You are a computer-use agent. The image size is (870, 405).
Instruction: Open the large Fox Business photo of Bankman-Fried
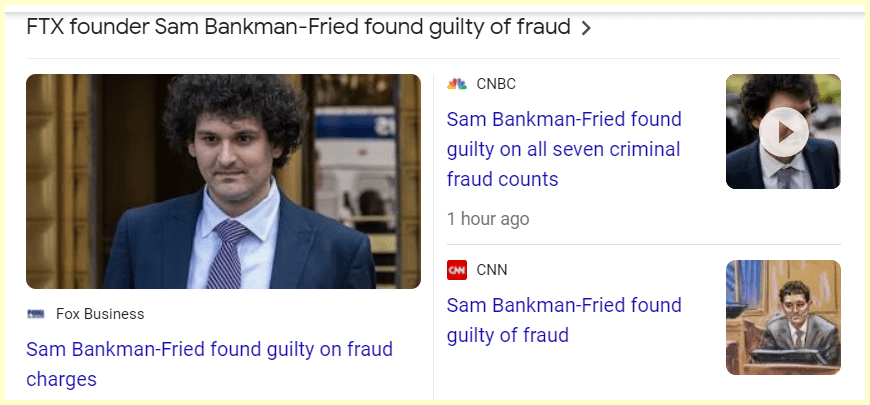[223, 181]
